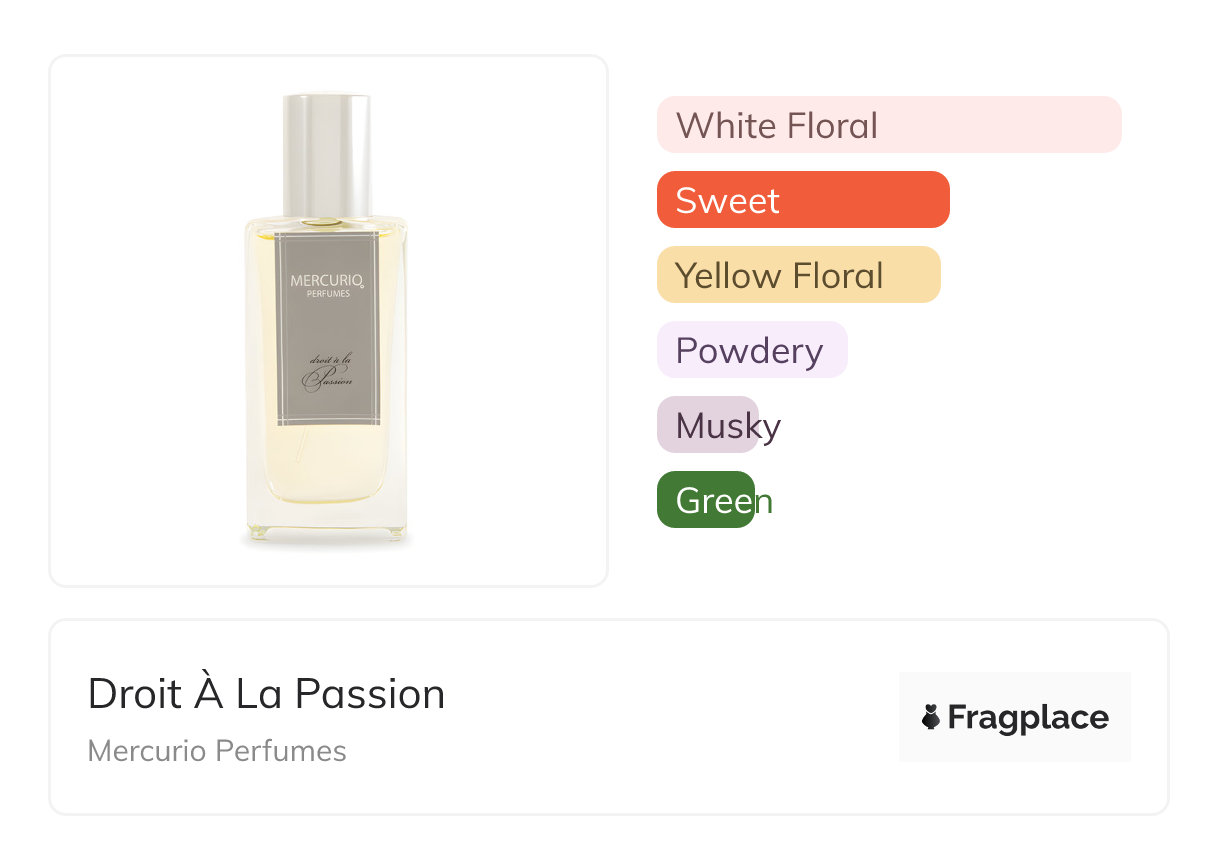Click the silver cap of the bottle
The height and width of the screenshot is (864, 1218).
(327, 150)
